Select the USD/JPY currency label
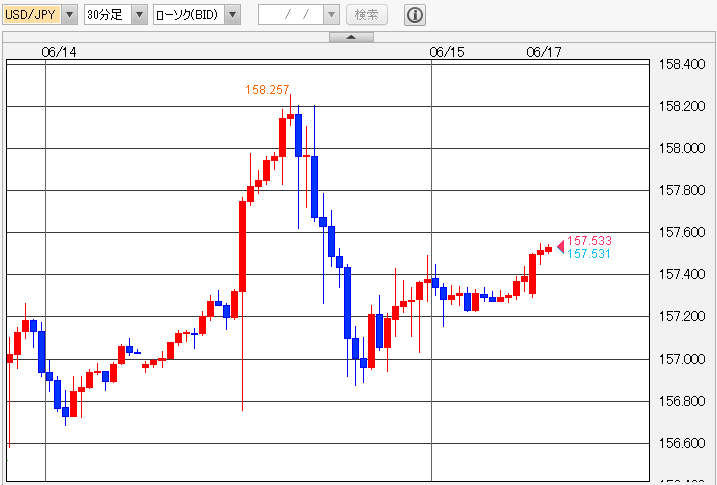 [x=31, y=15]
